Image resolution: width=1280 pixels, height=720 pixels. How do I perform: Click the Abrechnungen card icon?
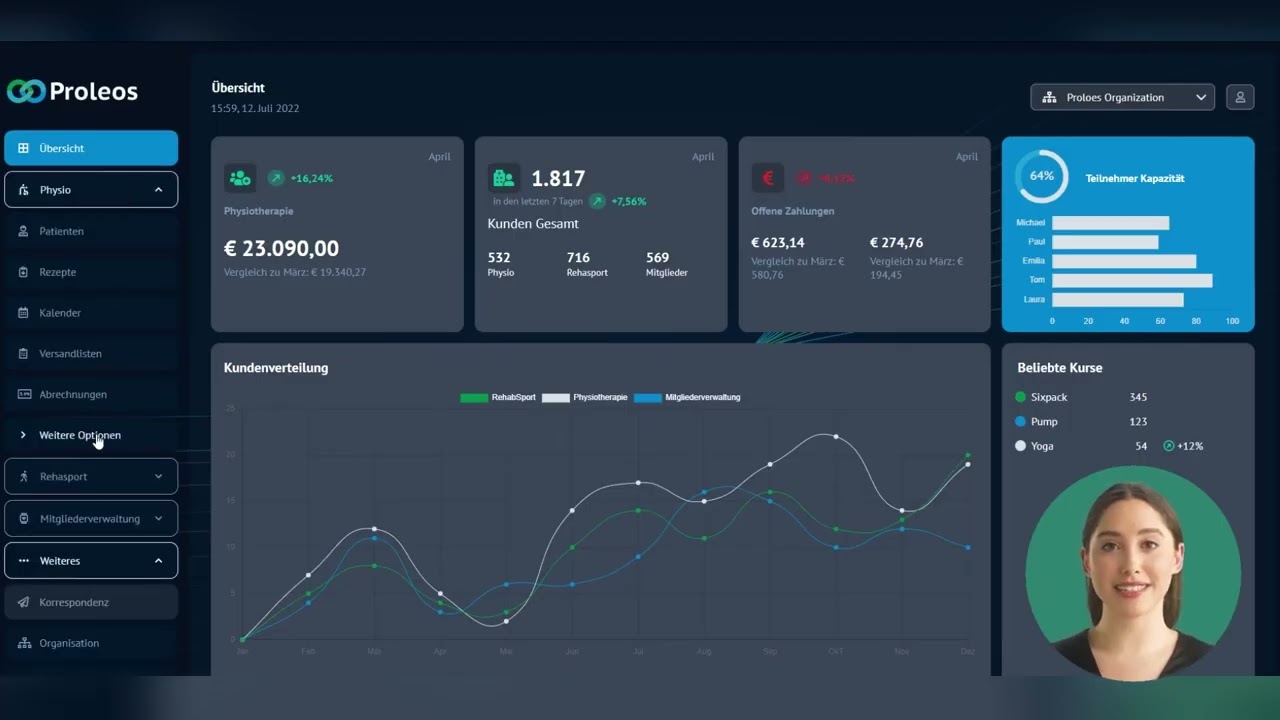pyautogui.click(x=24, y=394)
